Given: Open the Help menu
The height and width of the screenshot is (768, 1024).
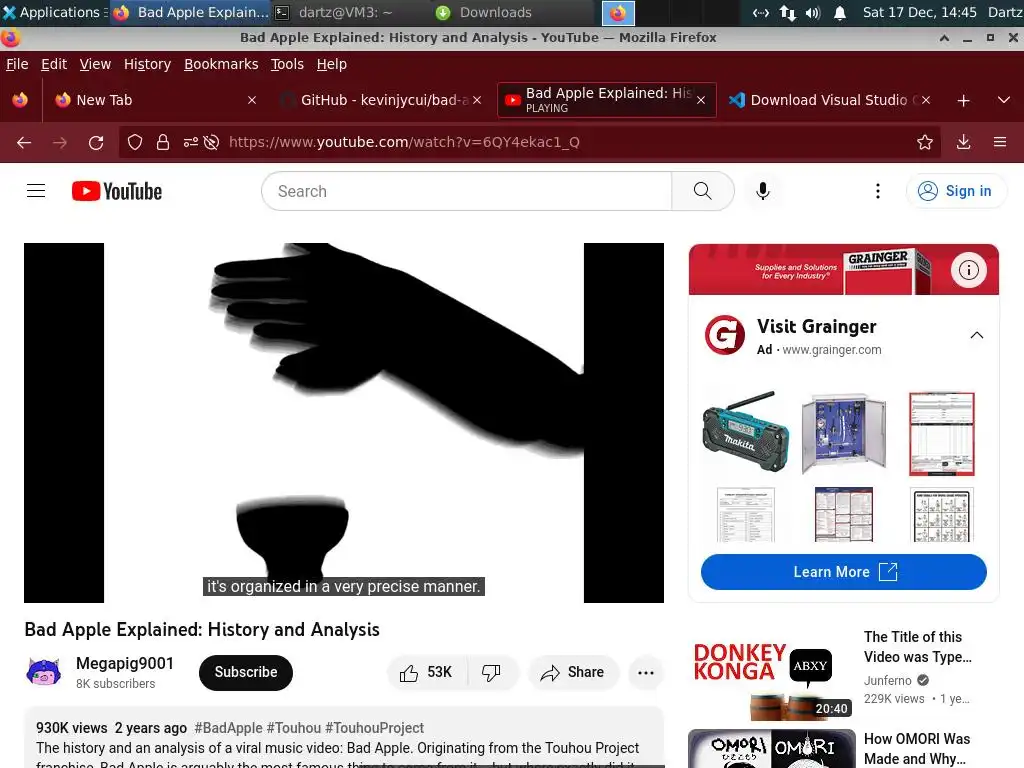Looking at the screenshot, I should [x=332, y=64].
